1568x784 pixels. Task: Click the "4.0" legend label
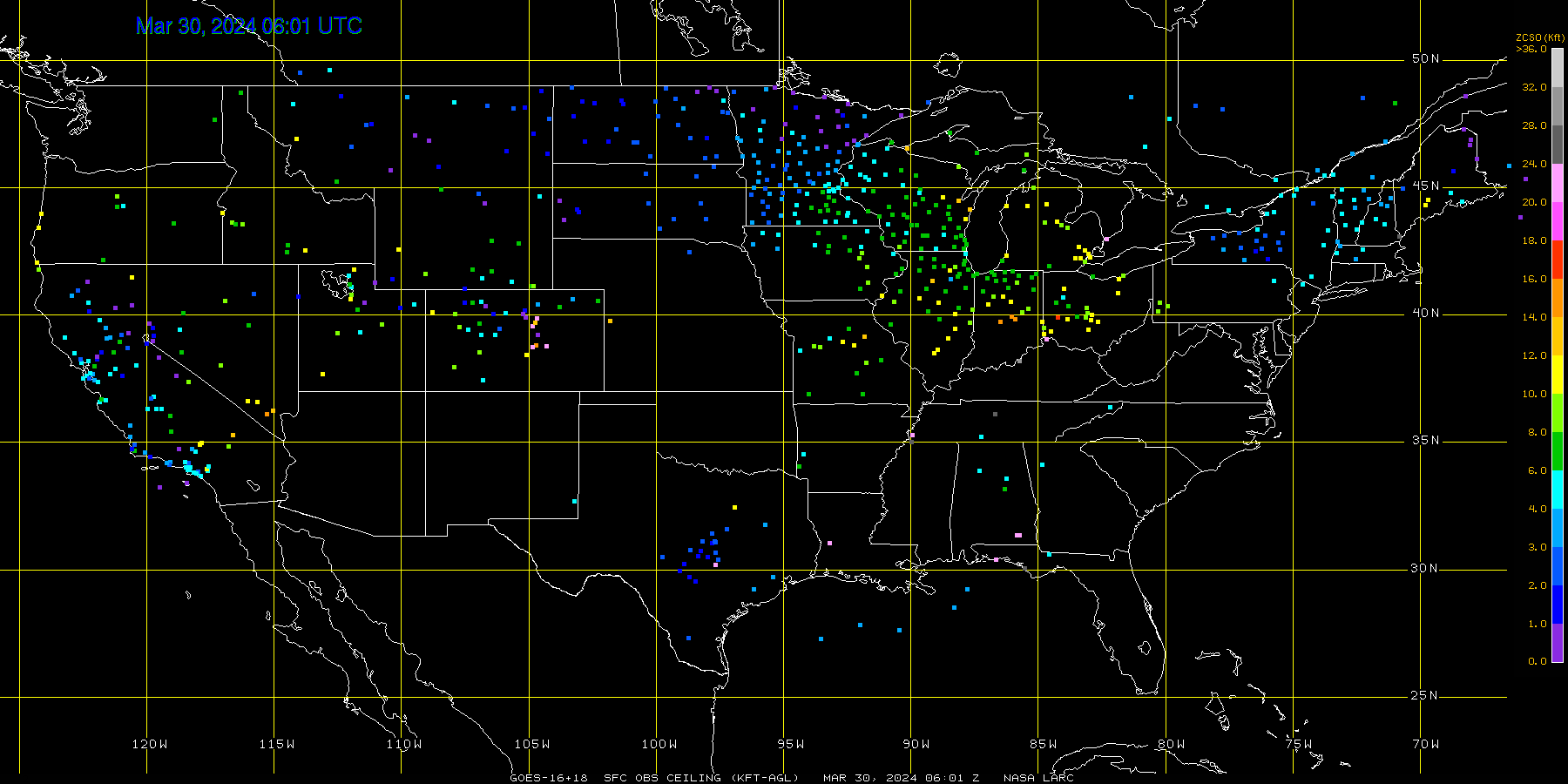(1538, 509)
